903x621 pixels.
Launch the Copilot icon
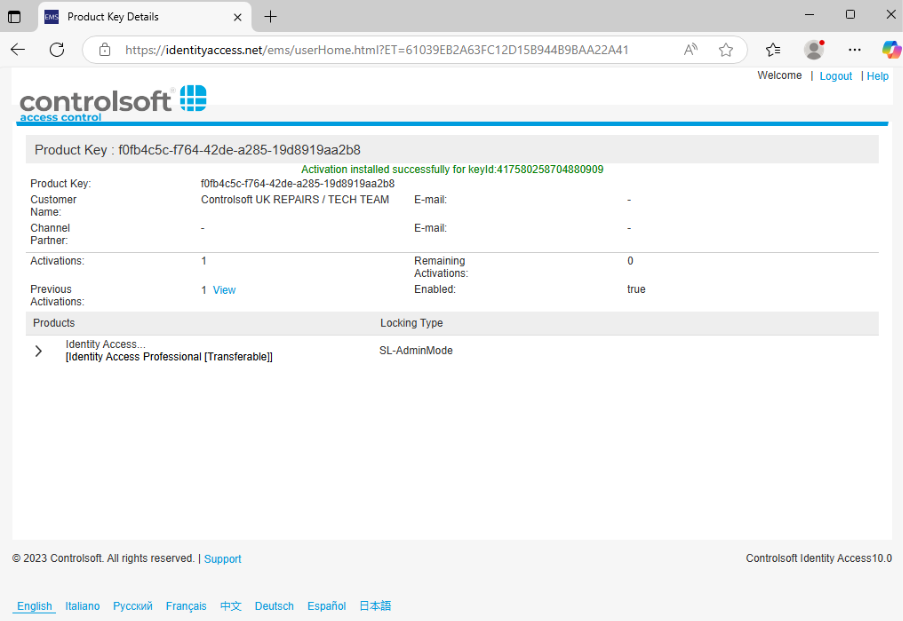[891, 50]
